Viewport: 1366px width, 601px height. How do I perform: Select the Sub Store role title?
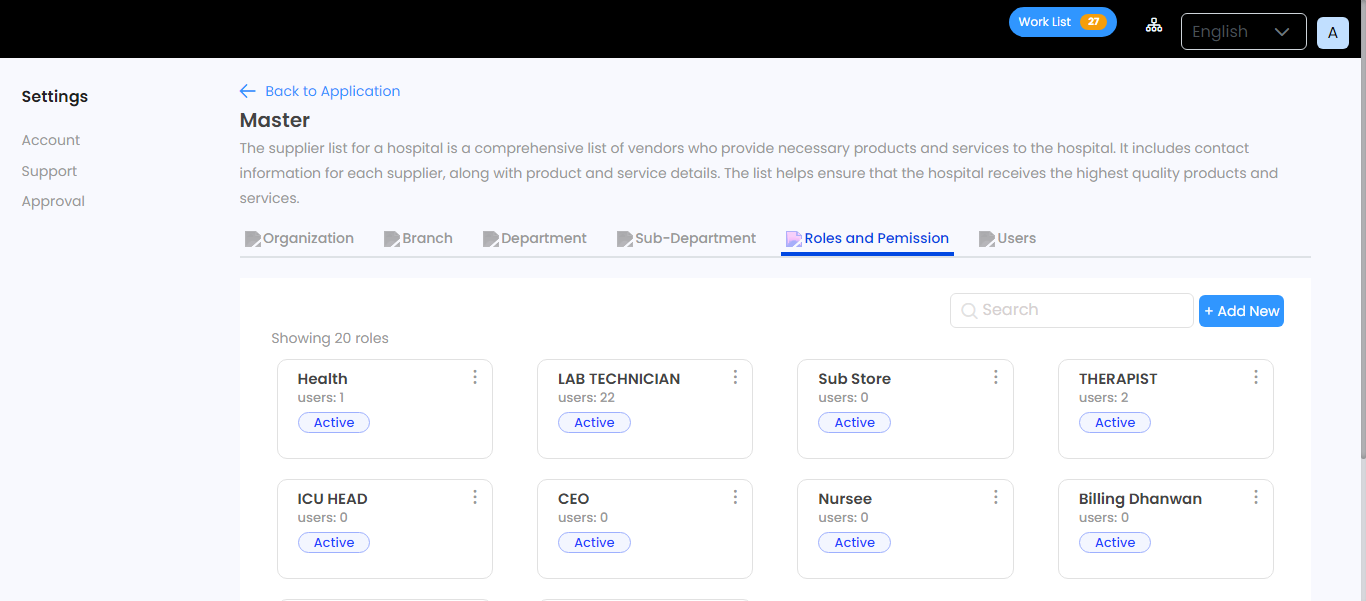(x=855, y=379)
